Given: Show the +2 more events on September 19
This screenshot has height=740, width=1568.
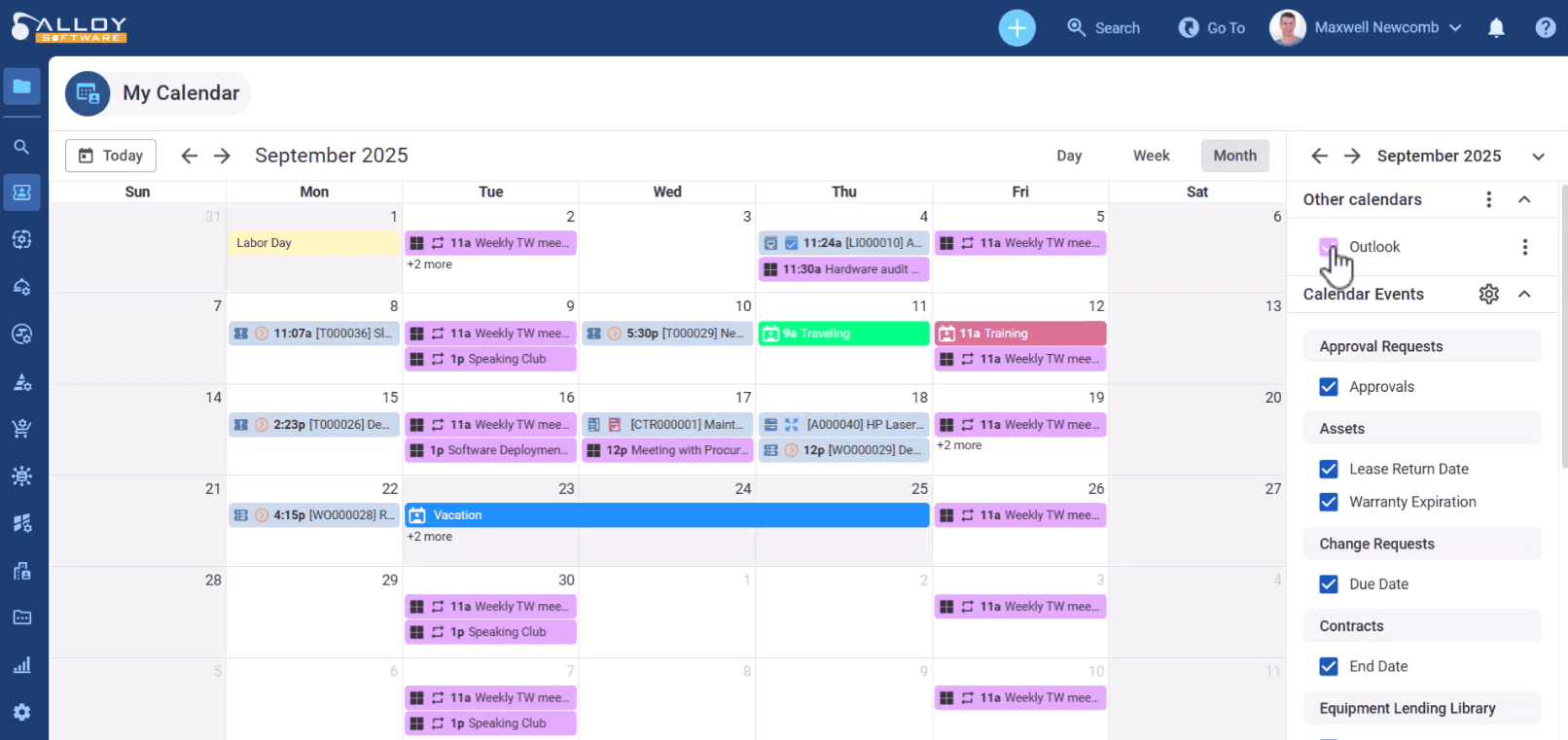Looking at the screenshot, I should click(x=959, y=445).
